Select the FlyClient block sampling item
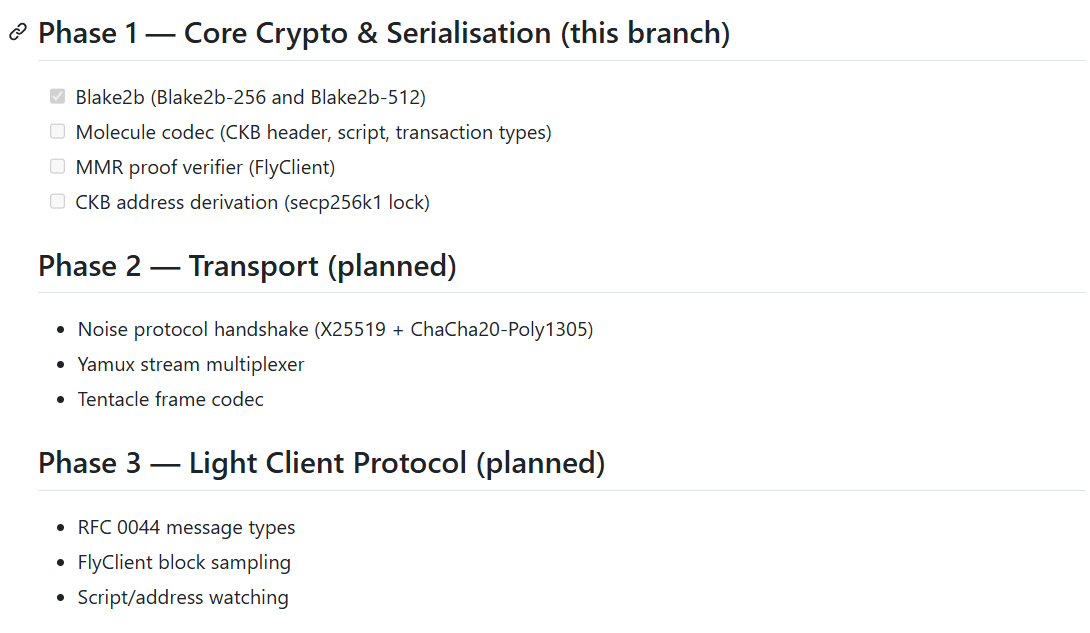This screenshot has width=1090, height=633. 184,562
